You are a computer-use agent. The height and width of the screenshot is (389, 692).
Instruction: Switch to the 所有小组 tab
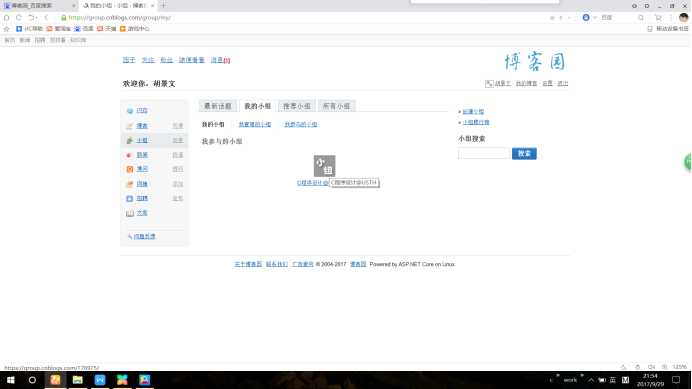[336, 106]
